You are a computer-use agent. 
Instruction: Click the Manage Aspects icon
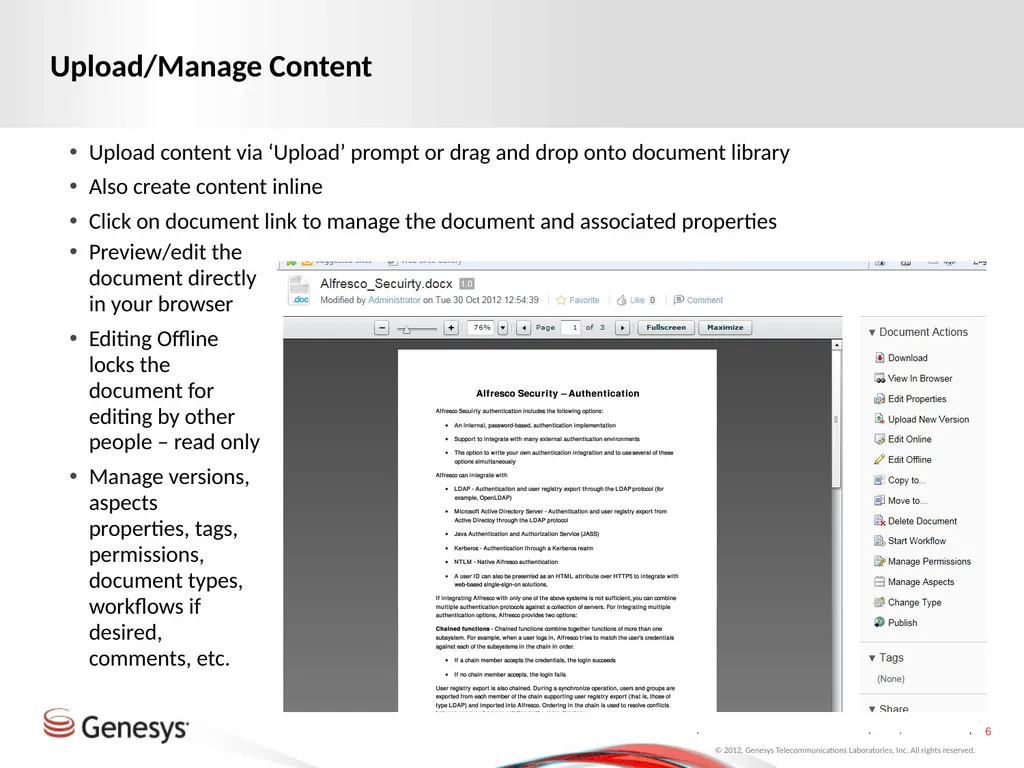[x=879, y=581]
